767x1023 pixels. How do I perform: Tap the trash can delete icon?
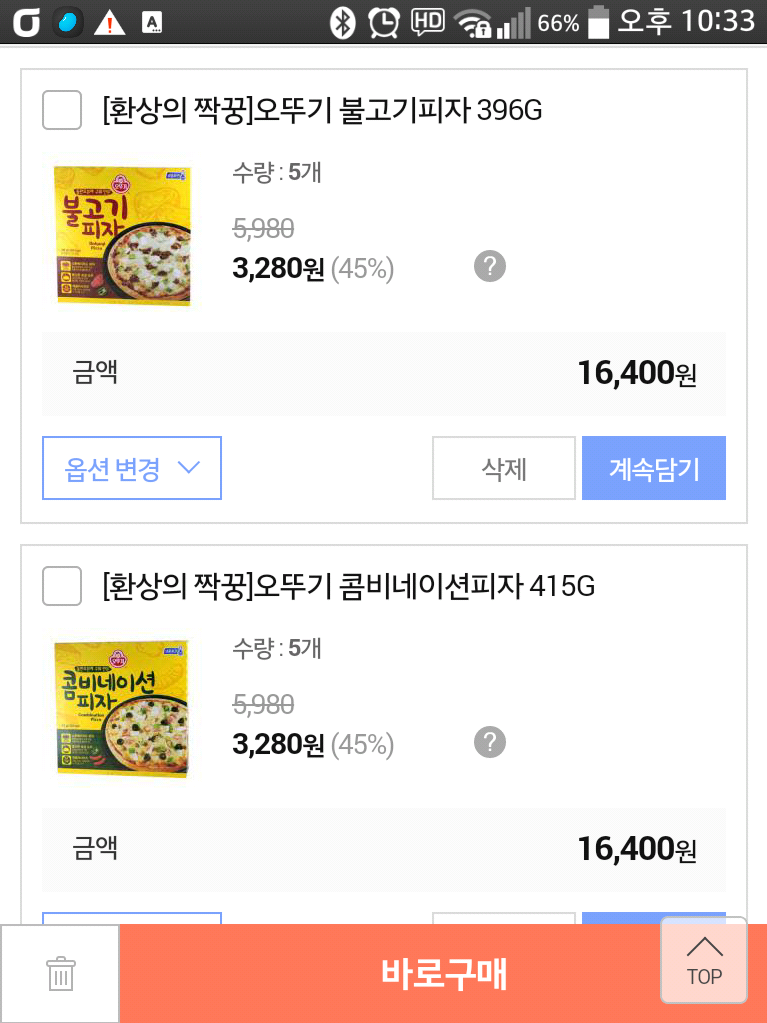coord(60,973)
